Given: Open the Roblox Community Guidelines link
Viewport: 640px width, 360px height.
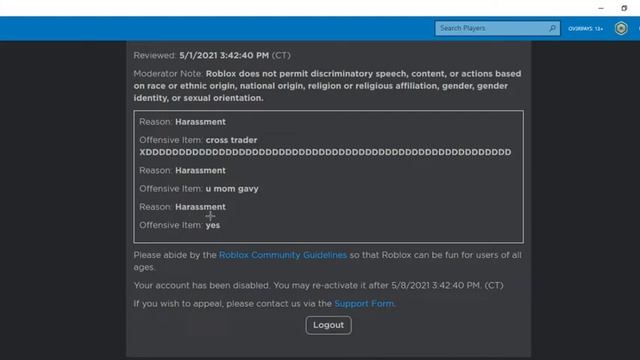Looking at the screenshot, I should pyautogui.click(x=283, y=255).
